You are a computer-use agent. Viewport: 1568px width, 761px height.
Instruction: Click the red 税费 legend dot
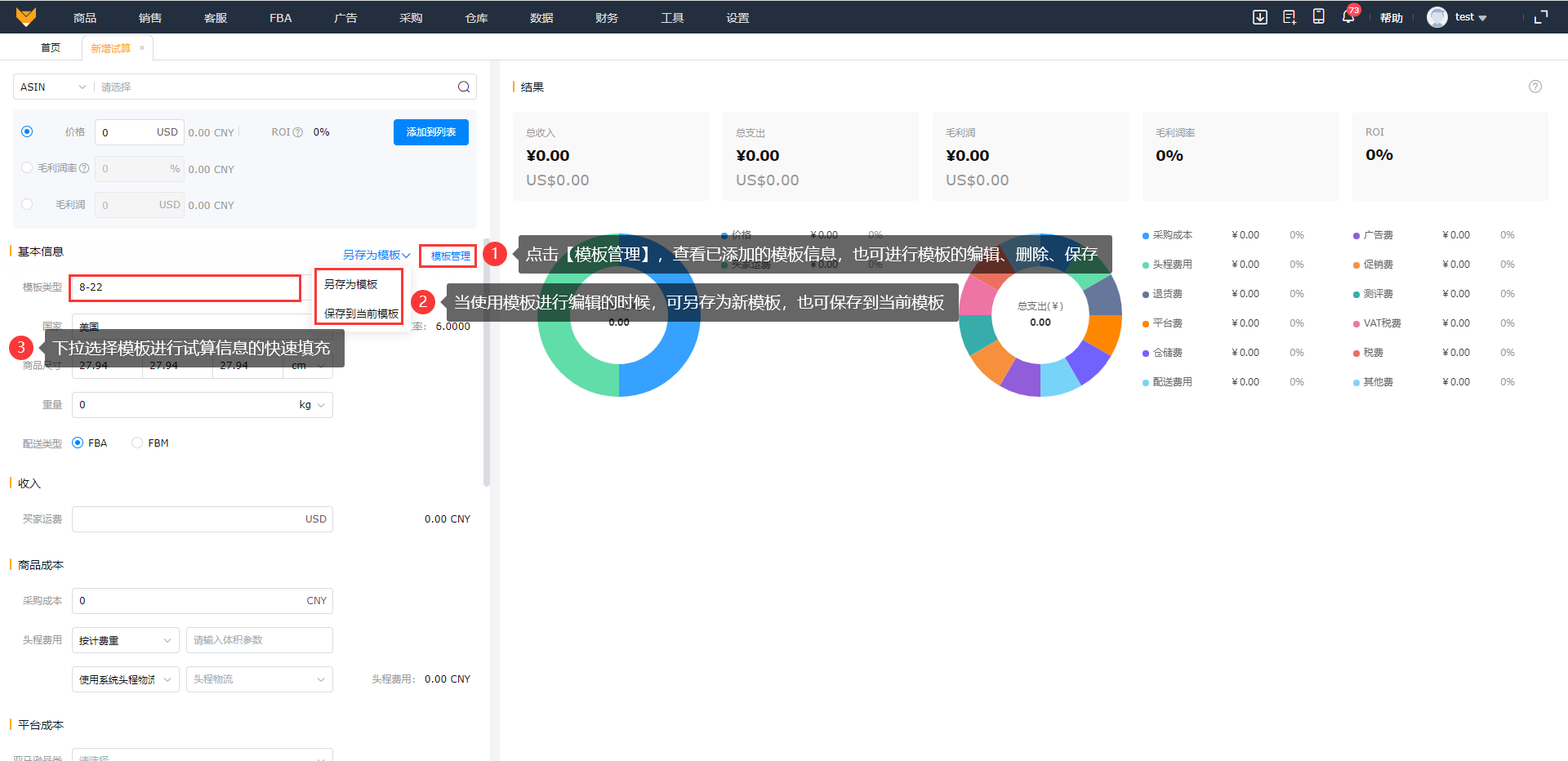click(1356, 353)
